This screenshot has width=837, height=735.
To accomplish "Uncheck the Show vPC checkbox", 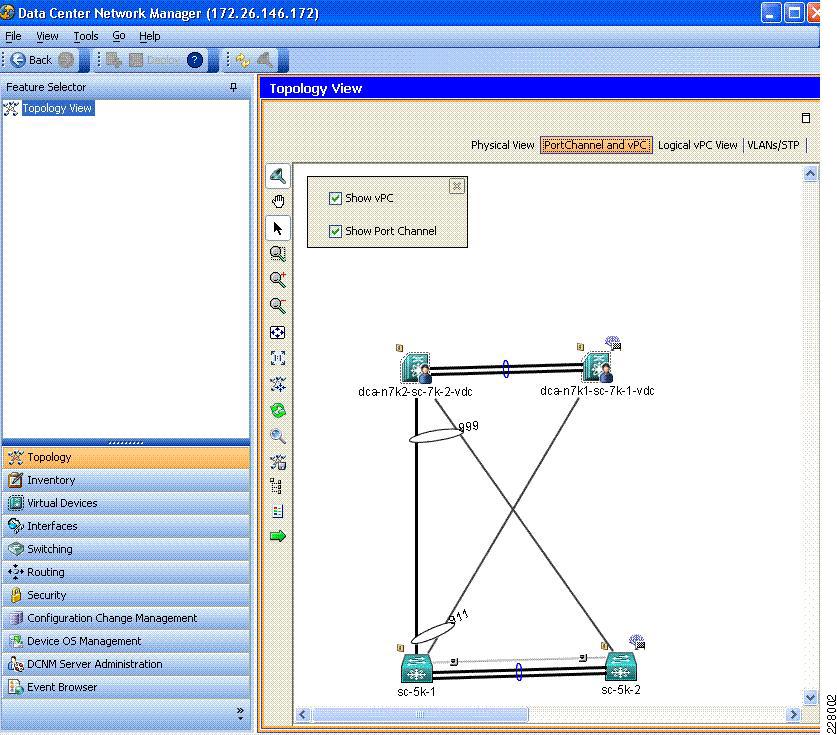I will [x=335, y=199].
